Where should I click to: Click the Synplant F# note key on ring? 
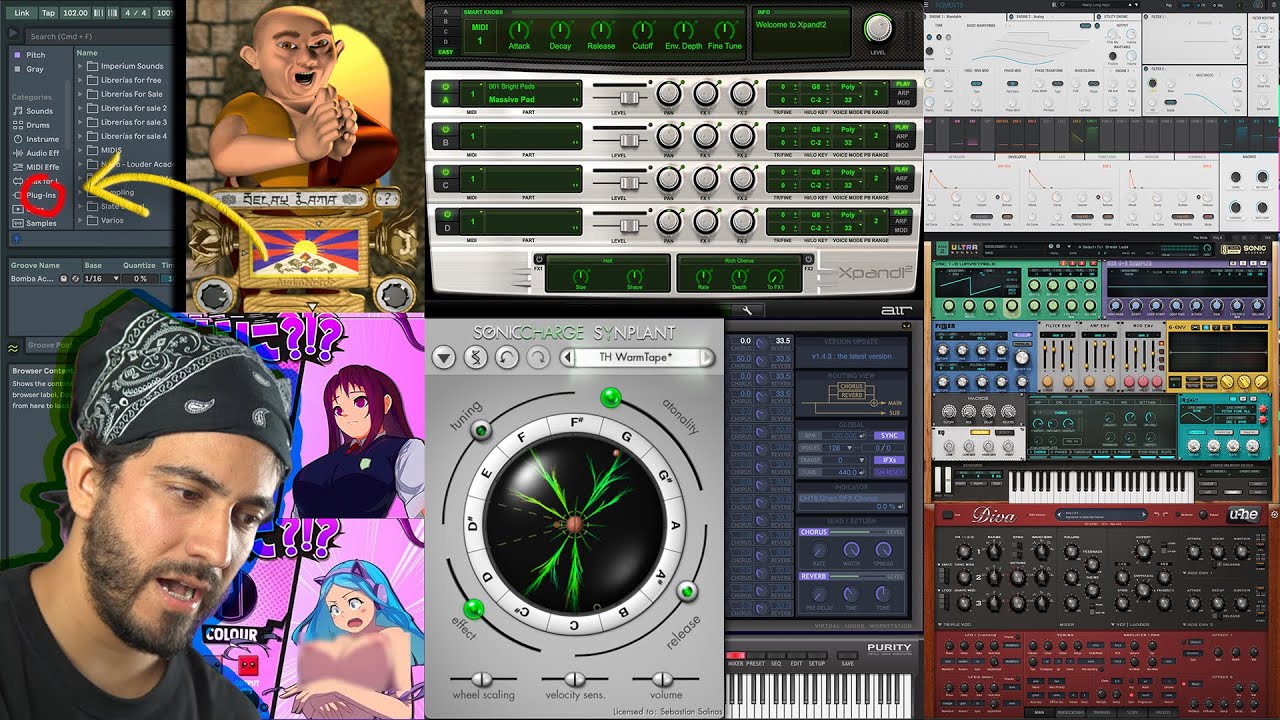coord(577,424)
